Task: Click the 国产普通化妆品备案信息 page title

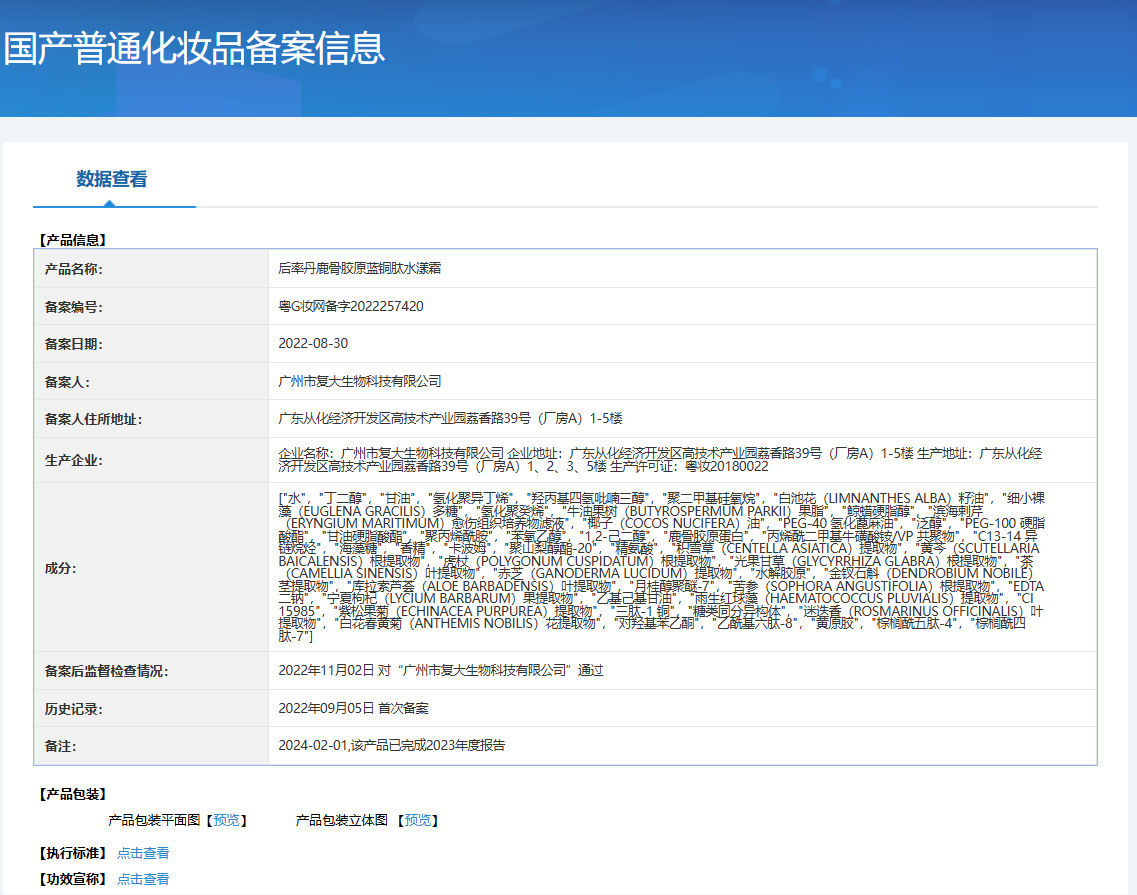Action: click(194, 48)
